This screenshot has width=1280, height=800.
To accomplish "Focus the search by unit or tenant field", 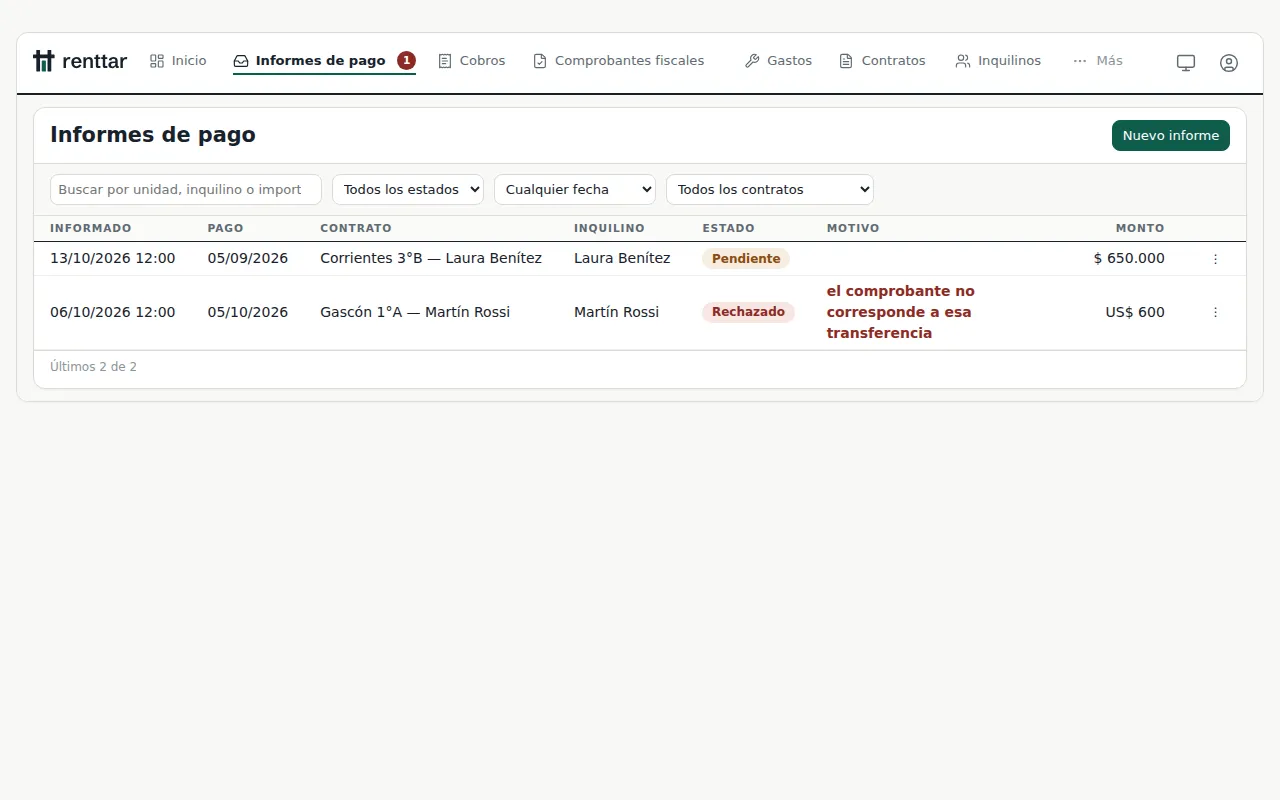I will coord(186,190).
